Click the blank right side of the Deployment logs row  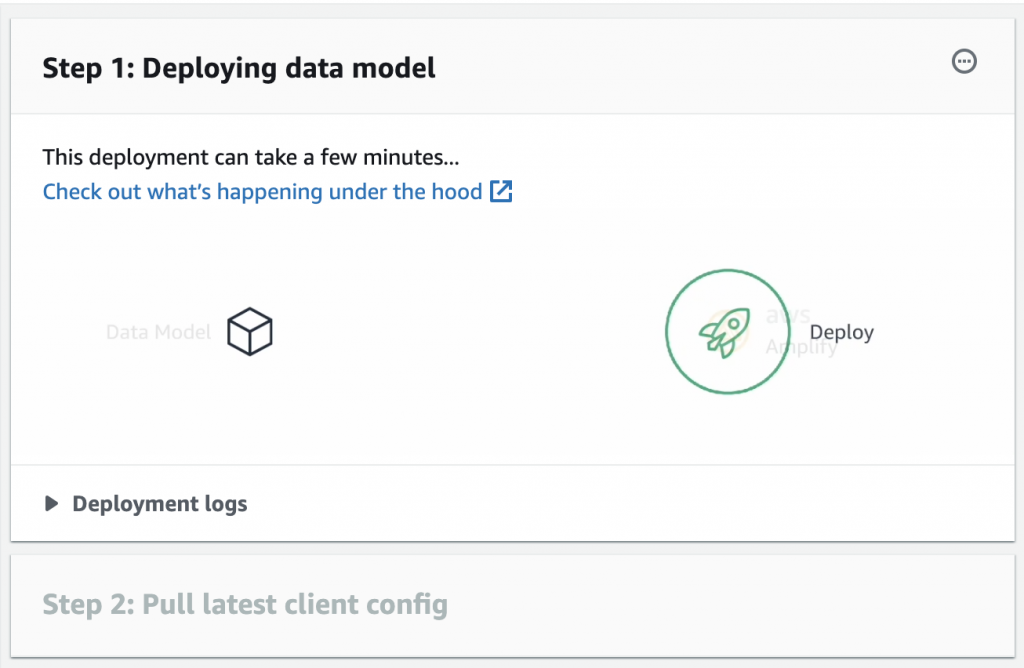700,504
